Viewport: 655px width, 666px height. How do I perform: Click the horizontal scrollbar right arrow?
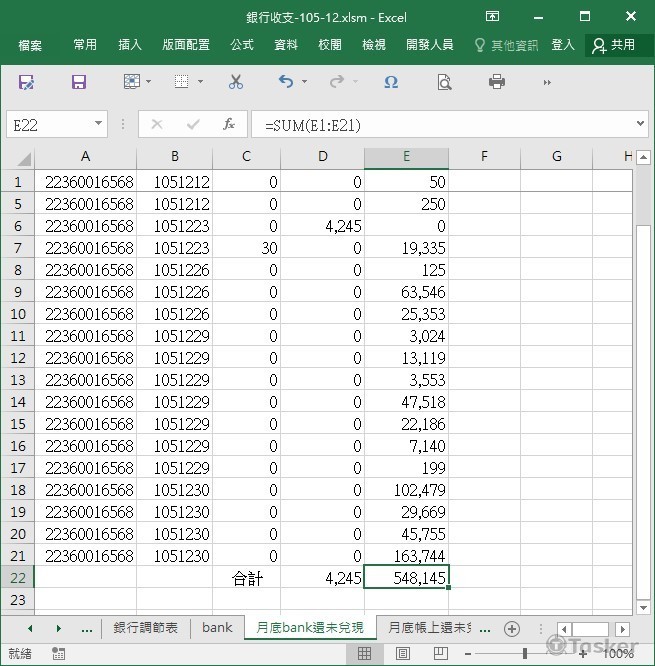pyautogui.click(x=623, y=629)
